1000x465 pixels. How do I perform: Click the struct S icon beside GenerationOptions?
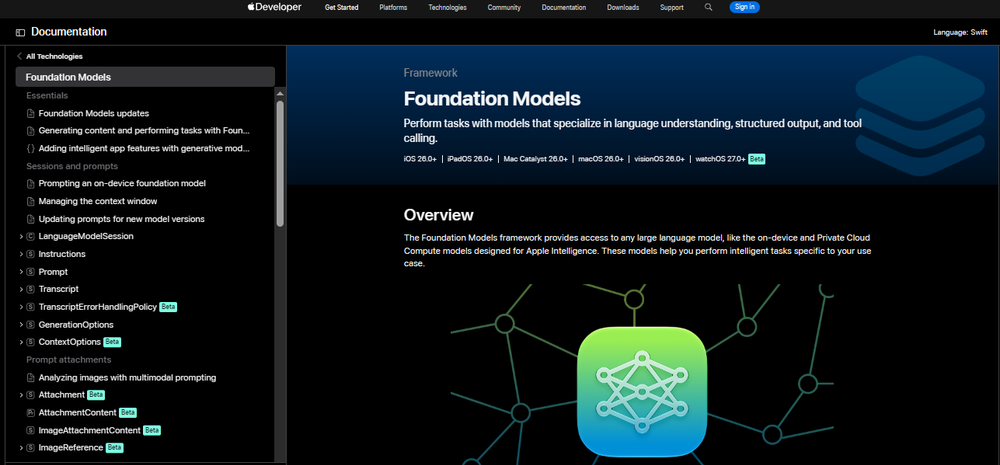coord(30,325)
